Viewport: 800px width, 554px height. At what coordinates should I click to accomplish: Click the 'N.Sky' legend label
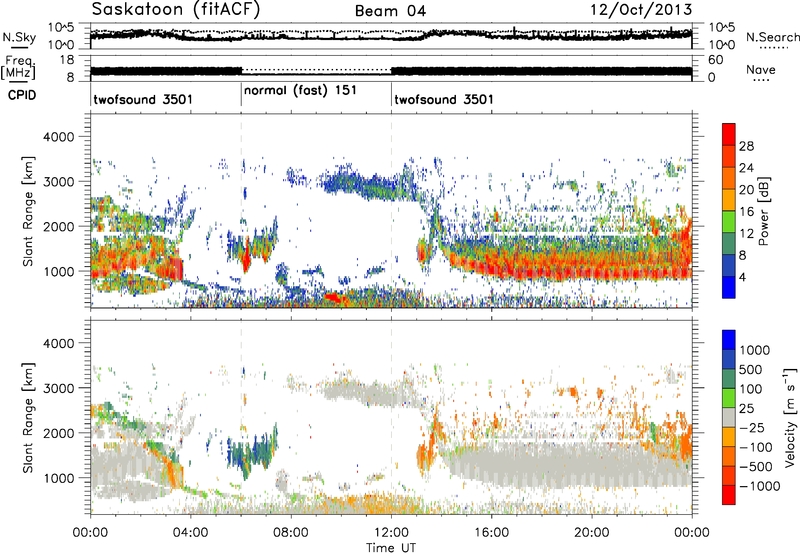tap(19, 37)
